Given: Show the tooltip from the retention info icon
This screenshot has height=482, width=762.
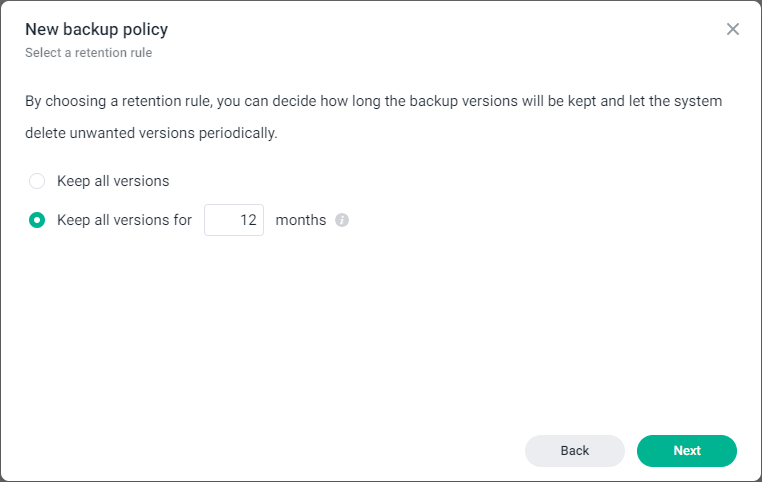Looking at the screenshot, I should (342, 220).
